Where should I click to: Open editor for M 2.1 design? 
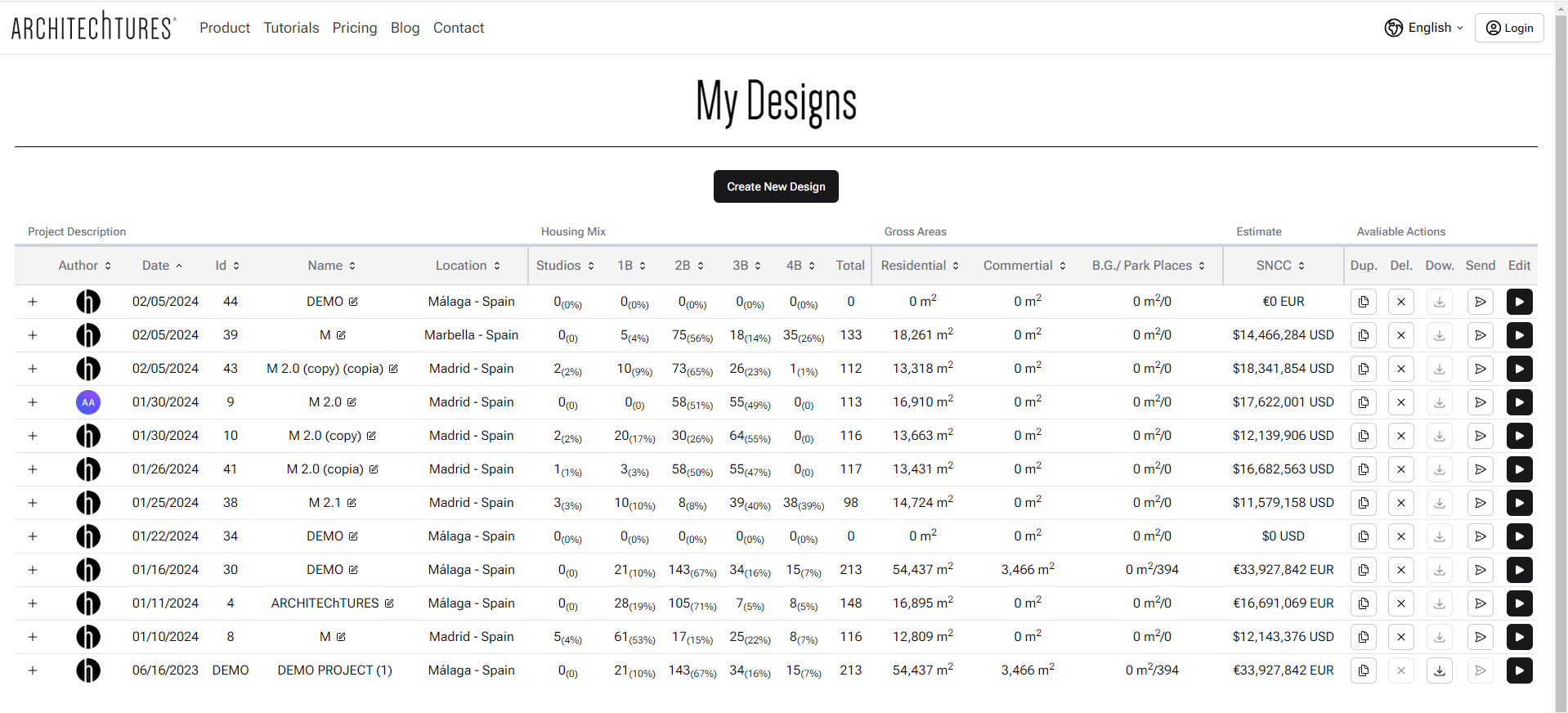click(1519, 503)
